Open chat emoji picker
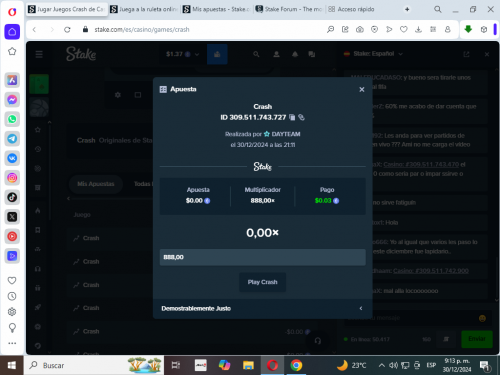This screenshot has height=375, width=500. (x=482, y=318)
